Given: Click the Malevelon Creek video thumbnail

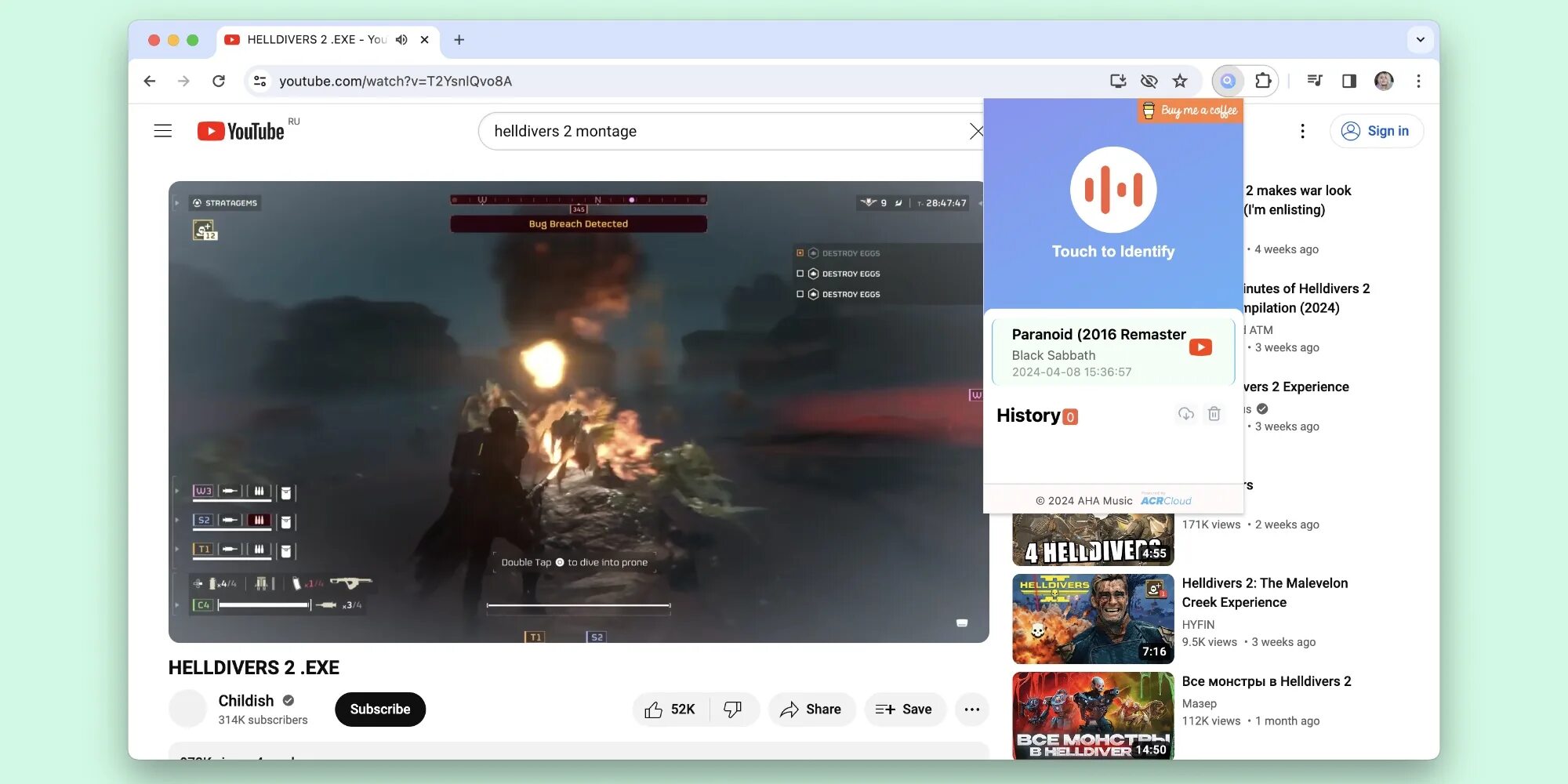Looking at the screenshot, I should click(x=1093, y=619).
